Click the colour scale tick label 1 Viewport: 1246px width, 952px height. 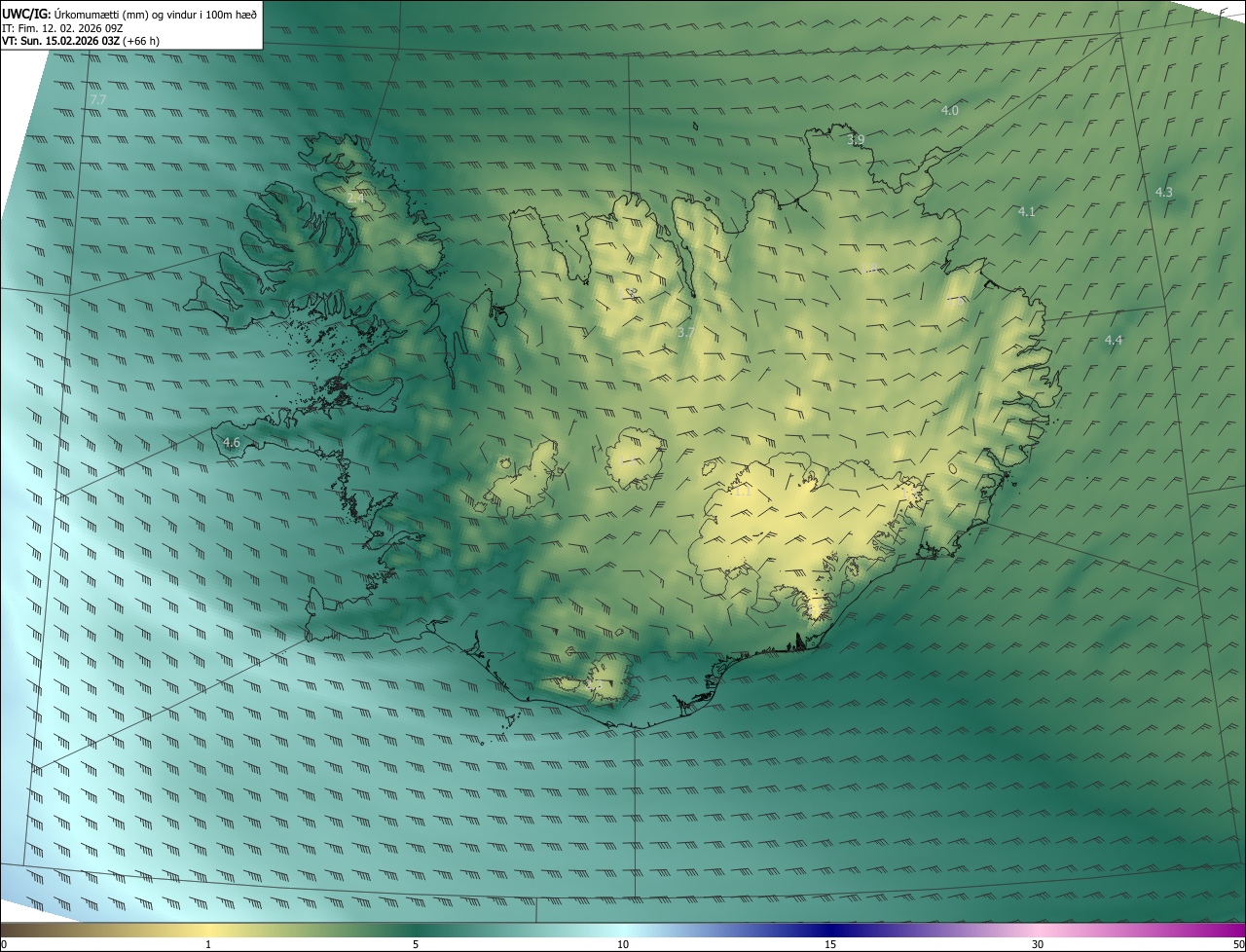point(208,945)
